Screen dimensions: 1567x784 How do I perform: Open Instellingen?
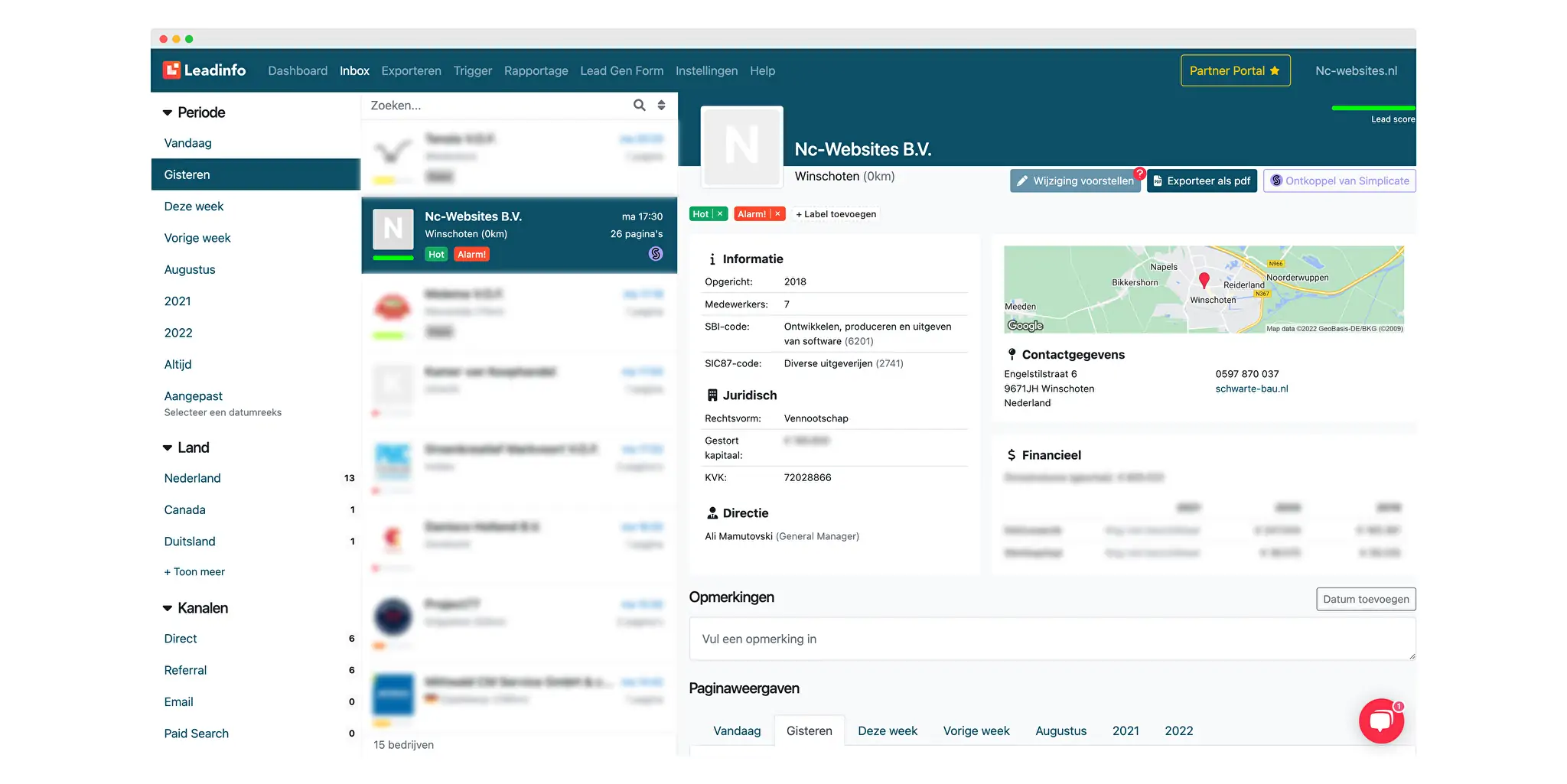706,70
